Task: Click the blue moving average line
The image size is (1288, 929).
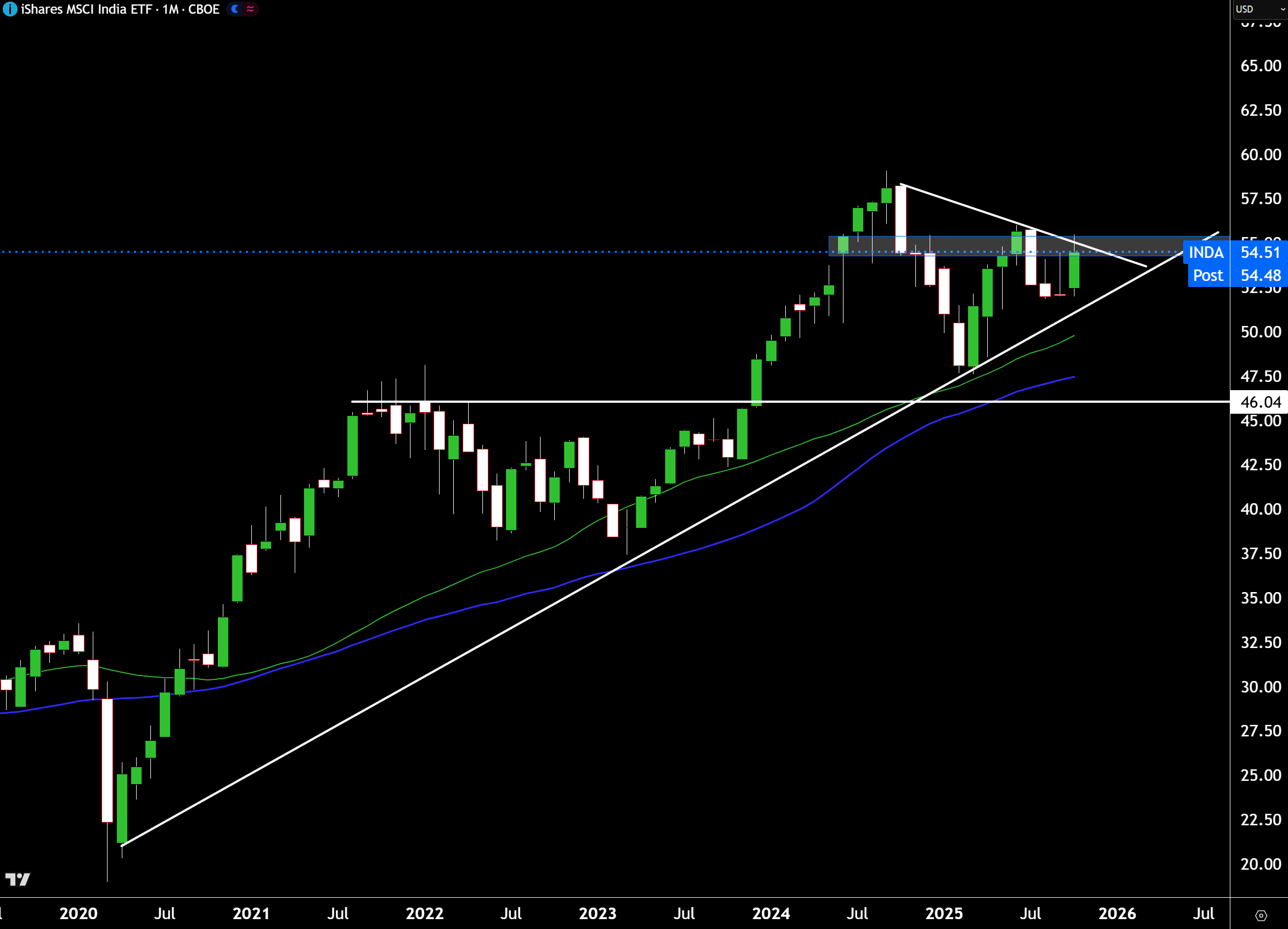Action: click(x=397, y=629)
